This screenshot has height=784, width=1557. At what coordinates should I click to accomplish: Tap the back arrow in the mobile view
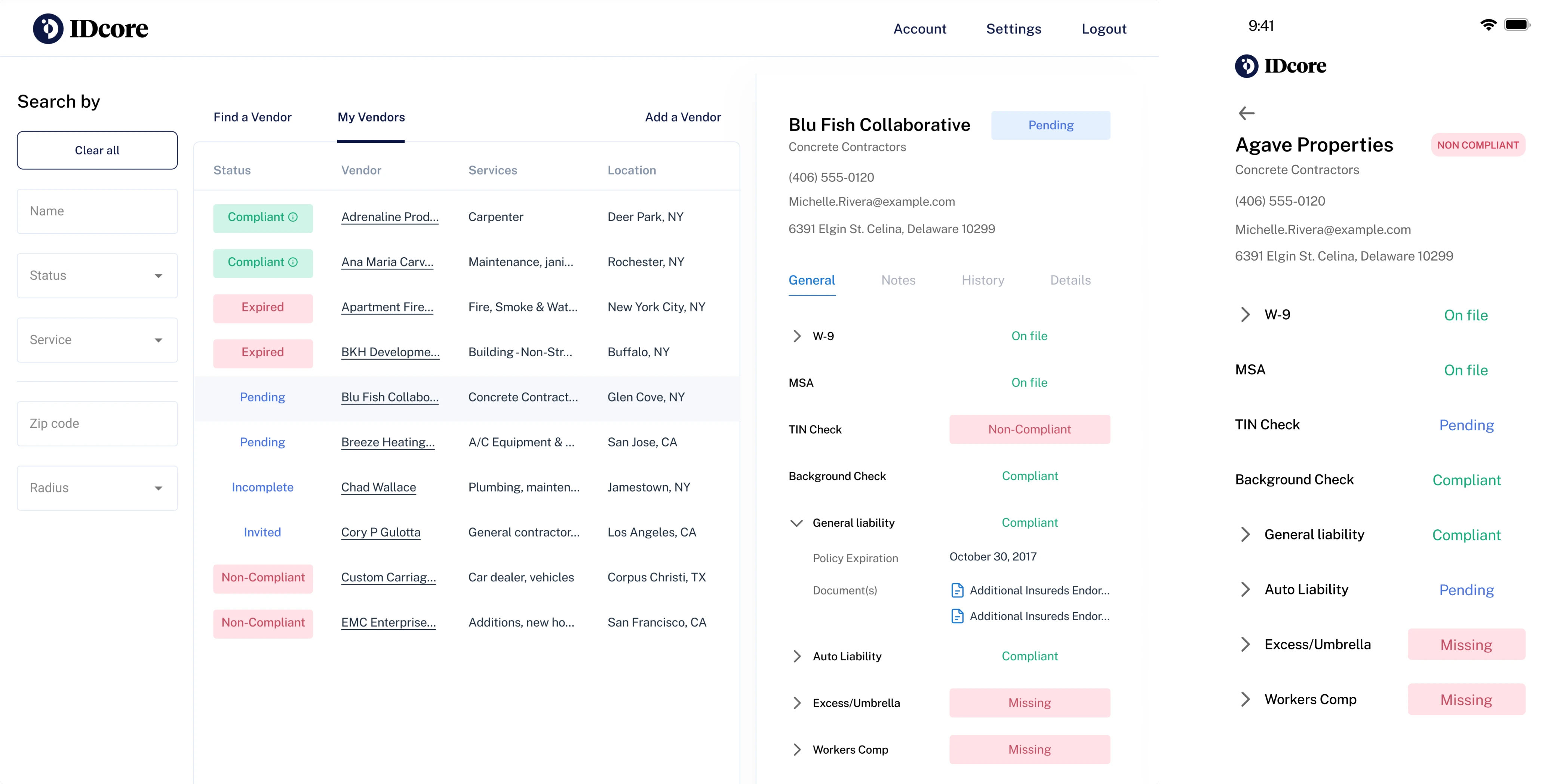1246,113
